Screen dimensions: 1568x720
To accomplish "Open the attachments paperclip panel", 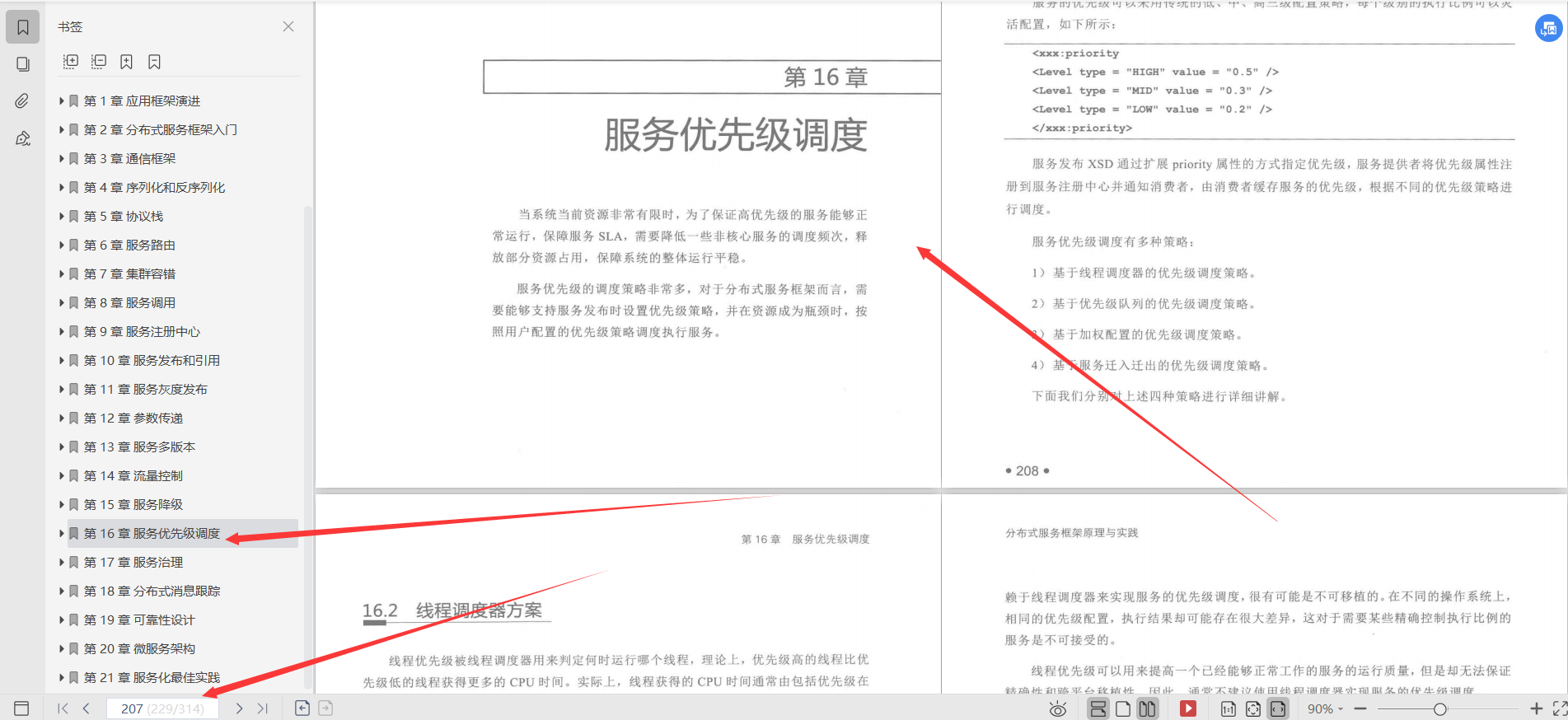I will pyautogui.click(x=23, y=101).
